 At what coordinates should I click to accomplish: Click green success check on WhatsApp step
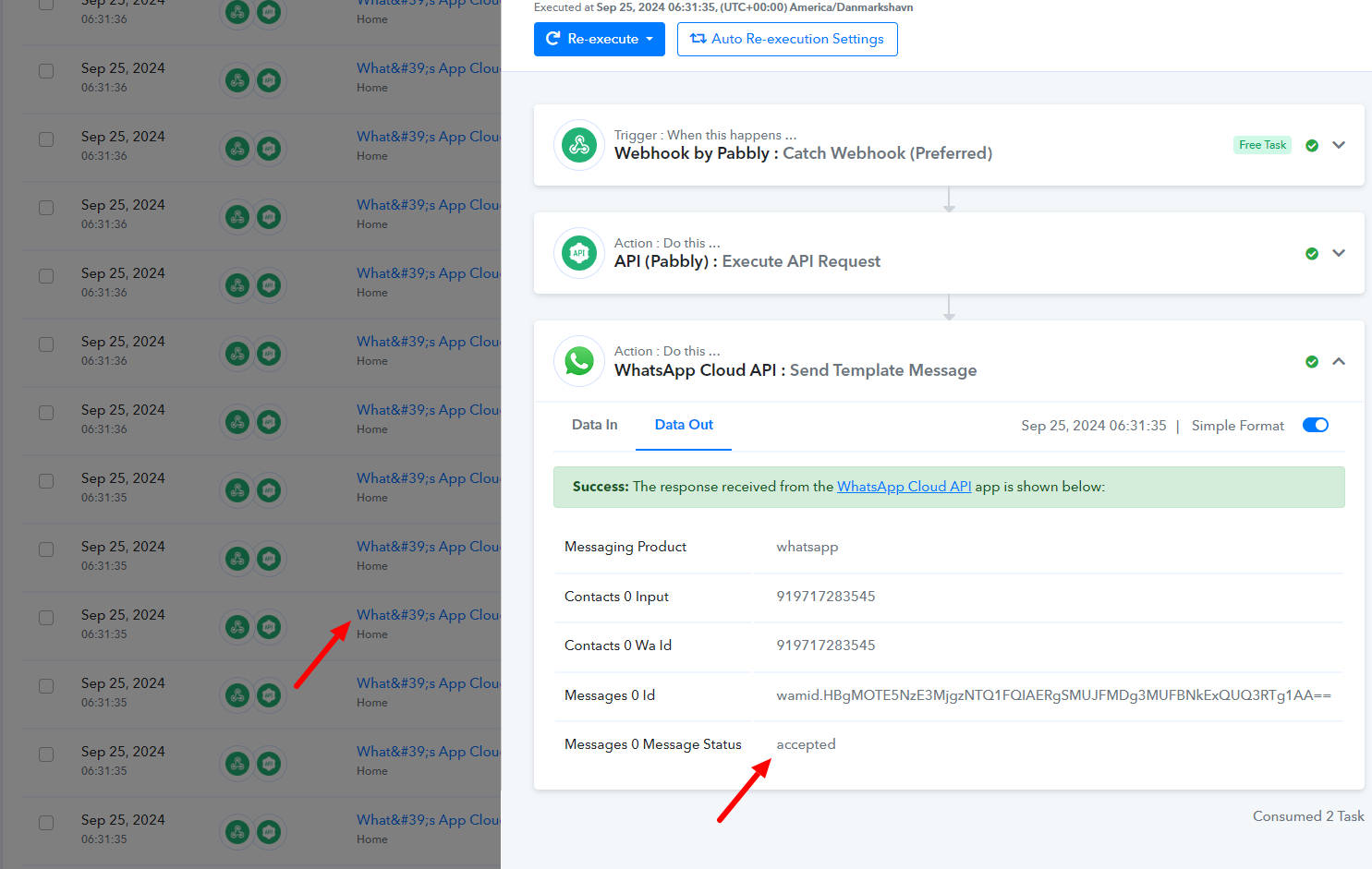point(1312,362)
